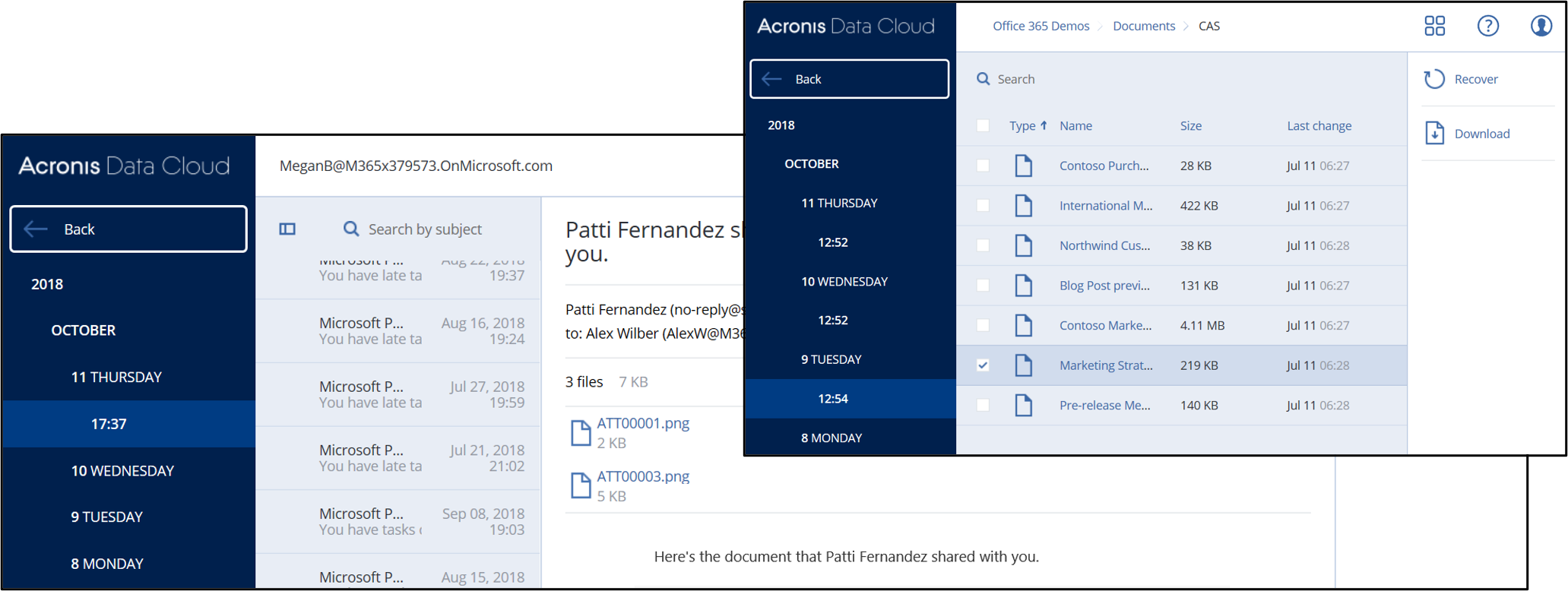The height and width of the screenshot is (591, 1568).
Task: Click the Download file icon
Action: point(1434,133)
